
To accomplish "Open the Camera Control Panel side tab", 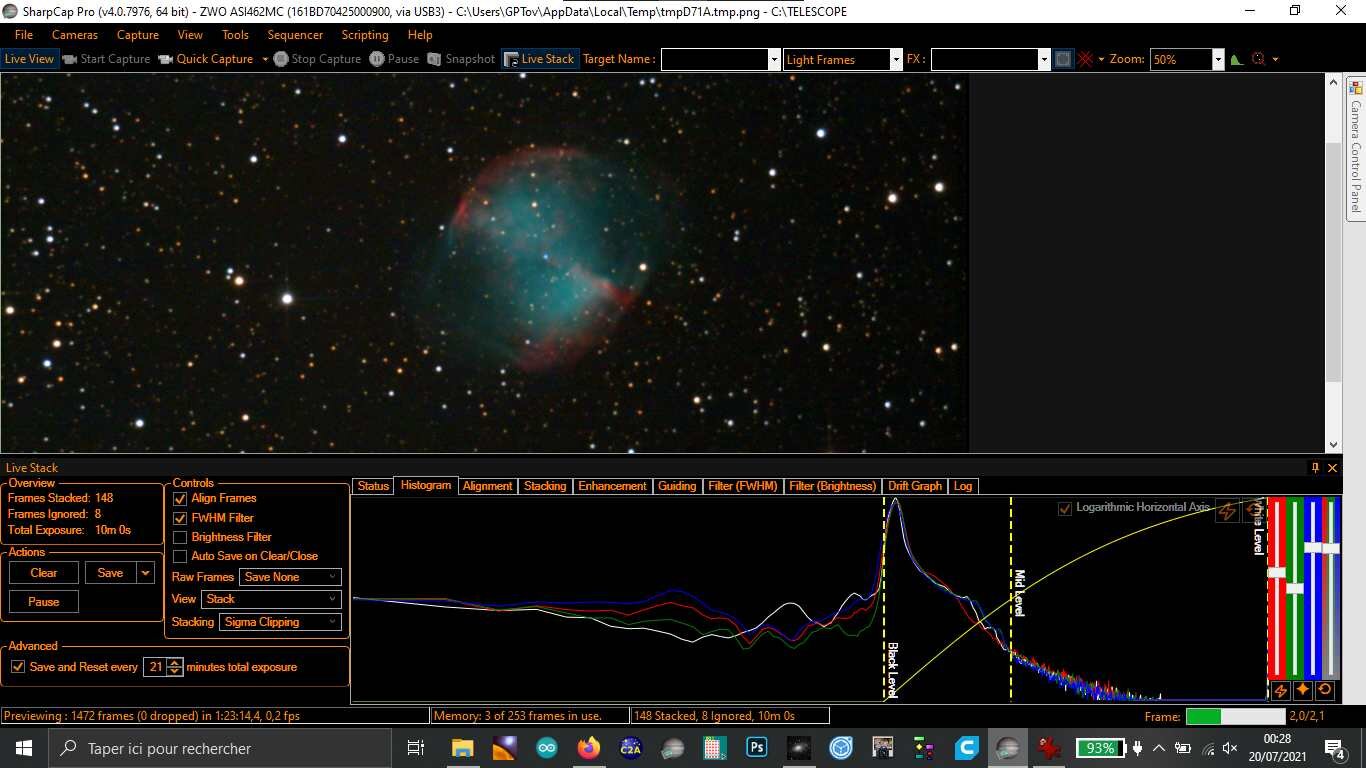I will coord(1356,147).
